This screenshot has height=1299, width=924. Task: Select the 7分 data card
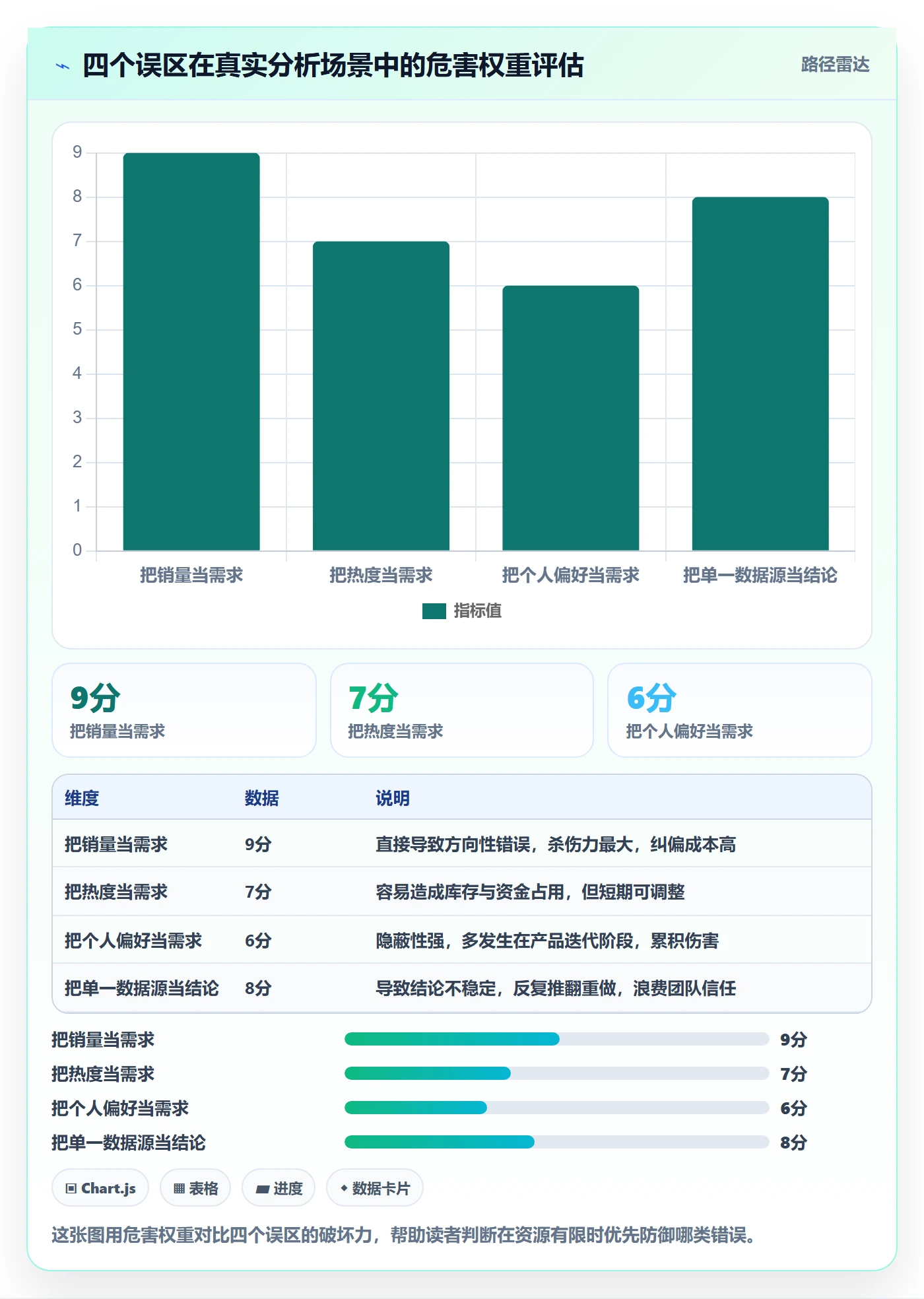462,710
